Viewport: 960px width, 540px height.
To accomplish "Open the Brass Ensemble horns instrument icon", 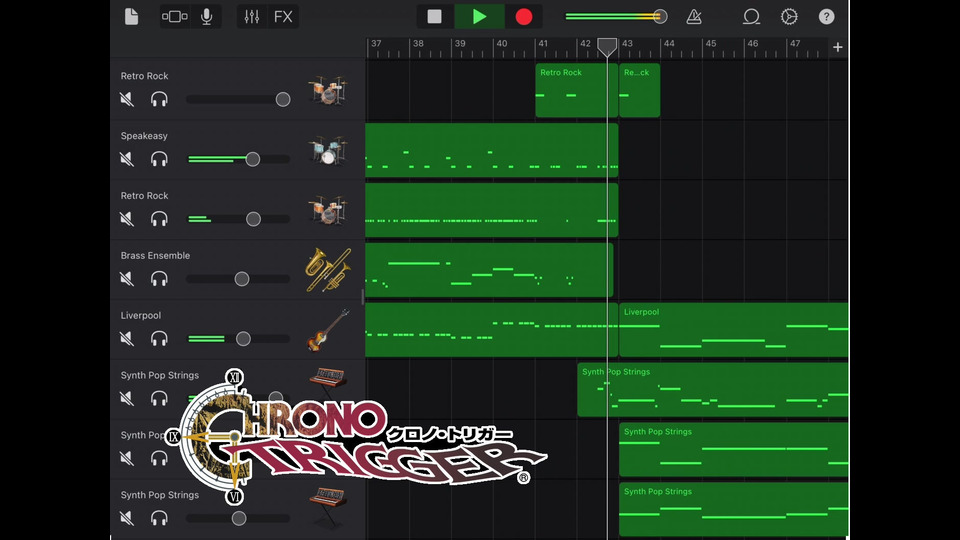I will (x=328, y=269).
